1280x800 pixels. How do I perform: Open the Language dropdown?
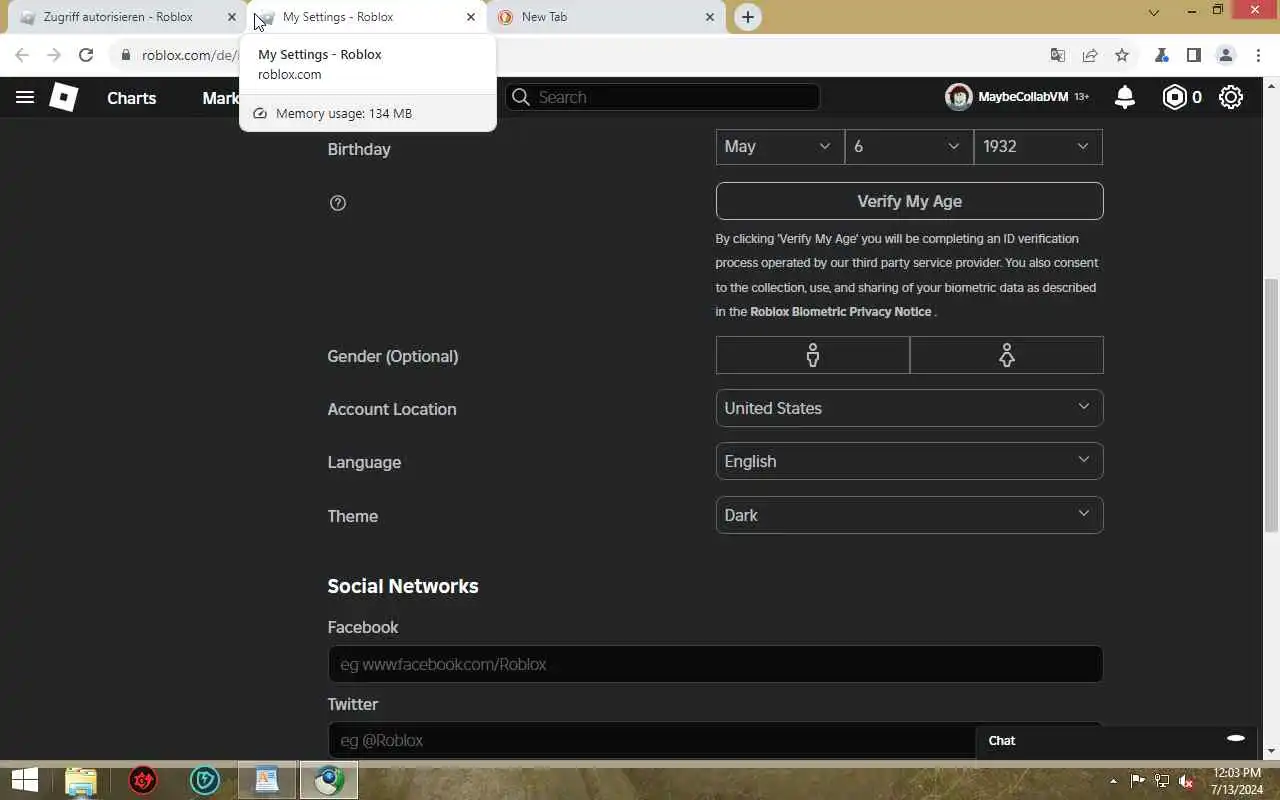[909, 461]
